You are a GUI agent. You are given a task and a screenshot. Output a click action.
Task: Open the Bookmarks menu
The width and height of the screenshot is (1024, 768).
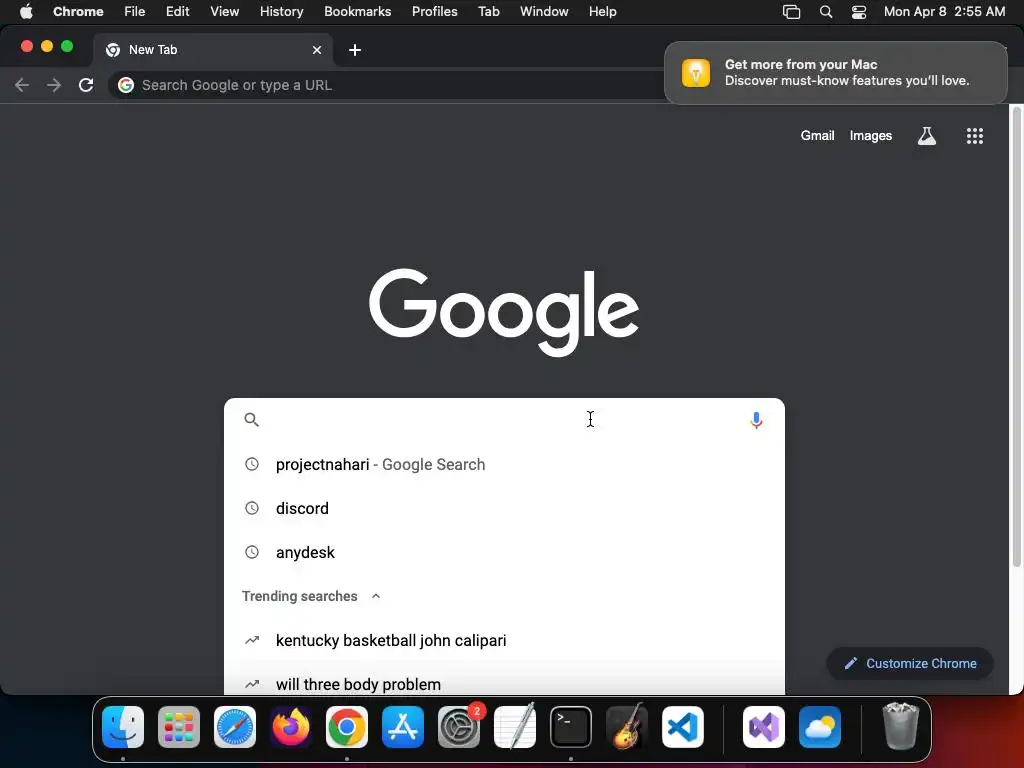(357, 12)
